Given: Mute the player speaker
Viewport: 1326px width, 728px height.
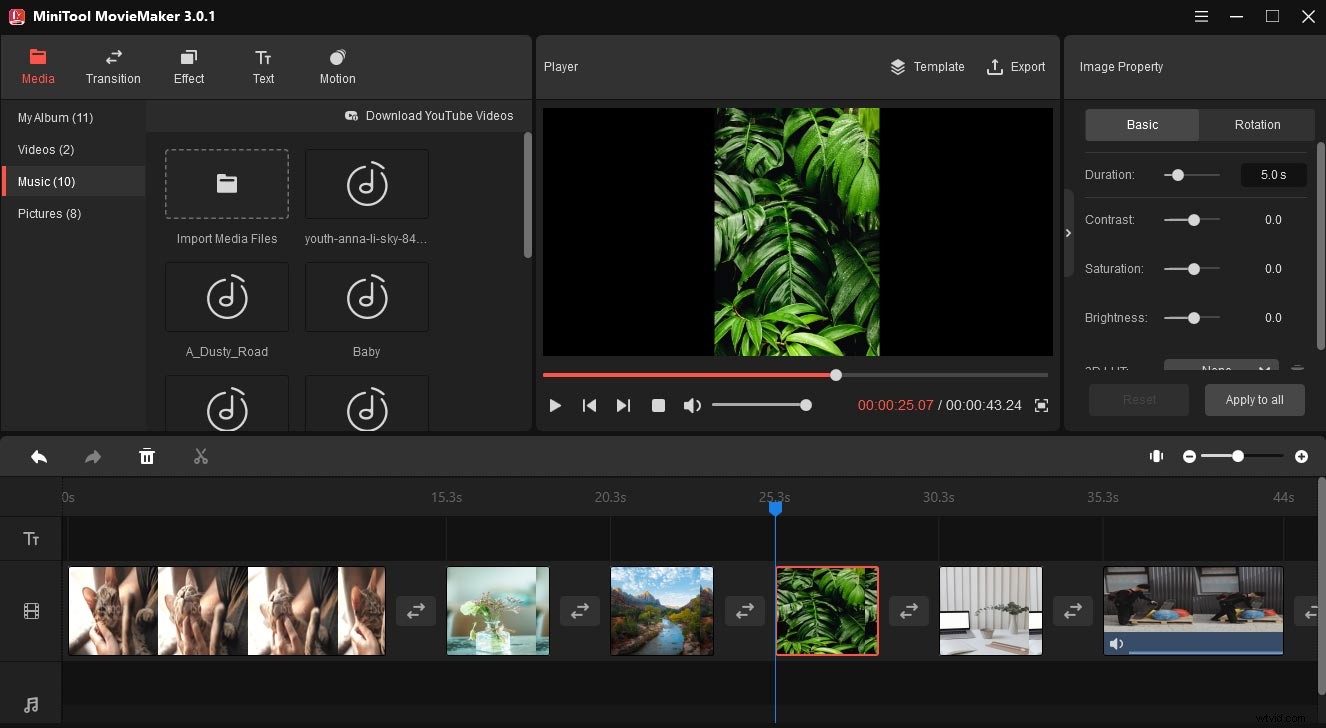Looking at the screenshot, I should [x=692, y=406].
